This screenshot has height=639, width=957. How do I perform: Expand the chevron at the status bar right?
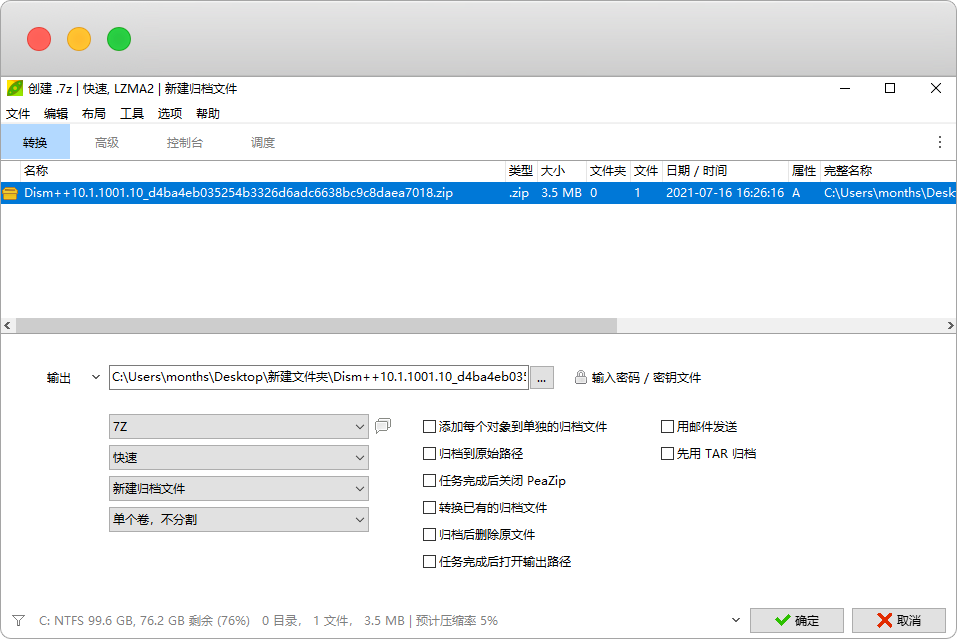pyautogui.click(x=736, y=620)
